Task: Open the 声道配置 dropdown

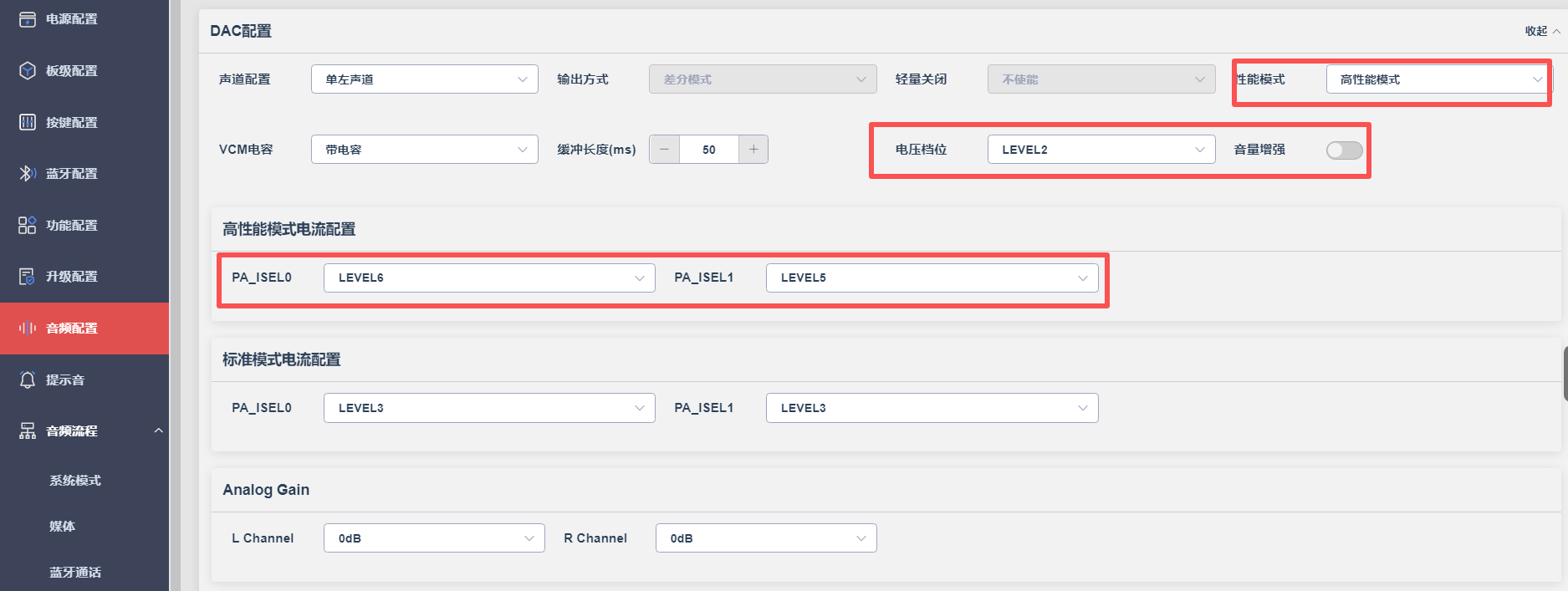Action: [x=425, y=79]
